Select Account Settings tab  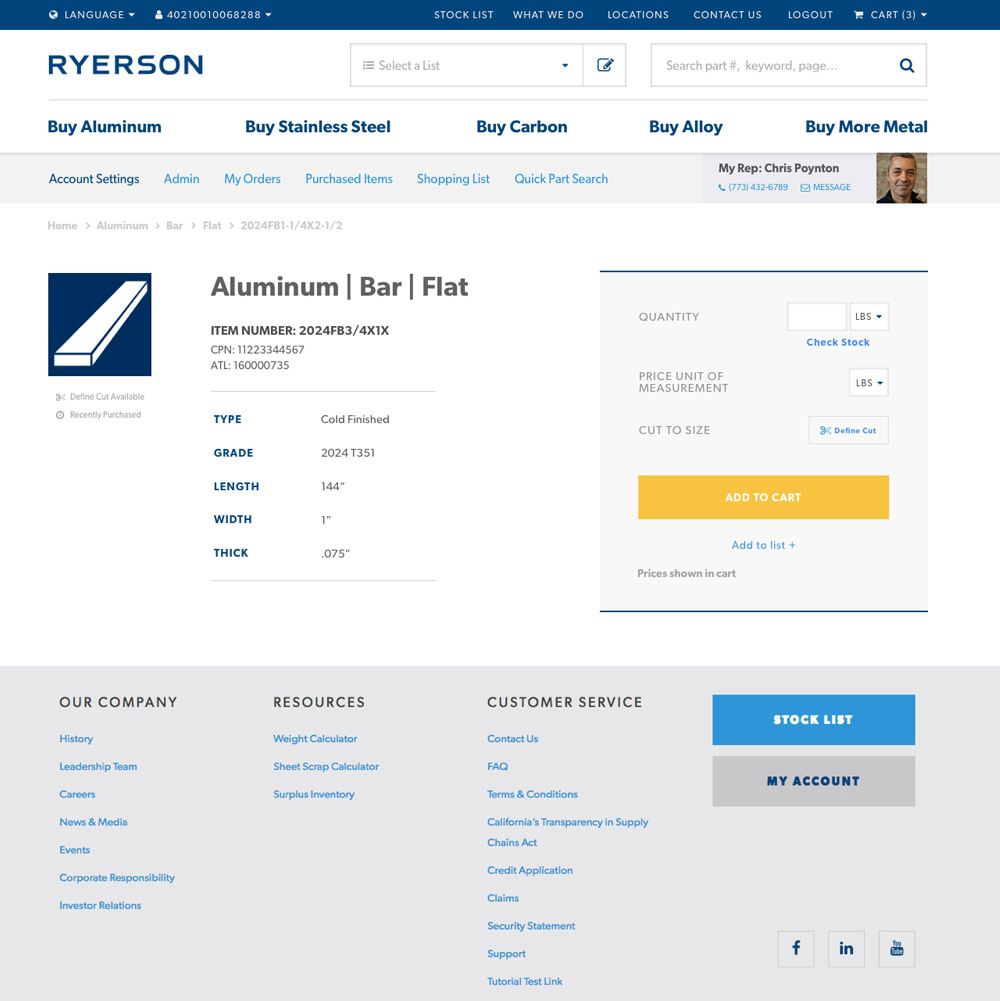click(x=94, y=179)
